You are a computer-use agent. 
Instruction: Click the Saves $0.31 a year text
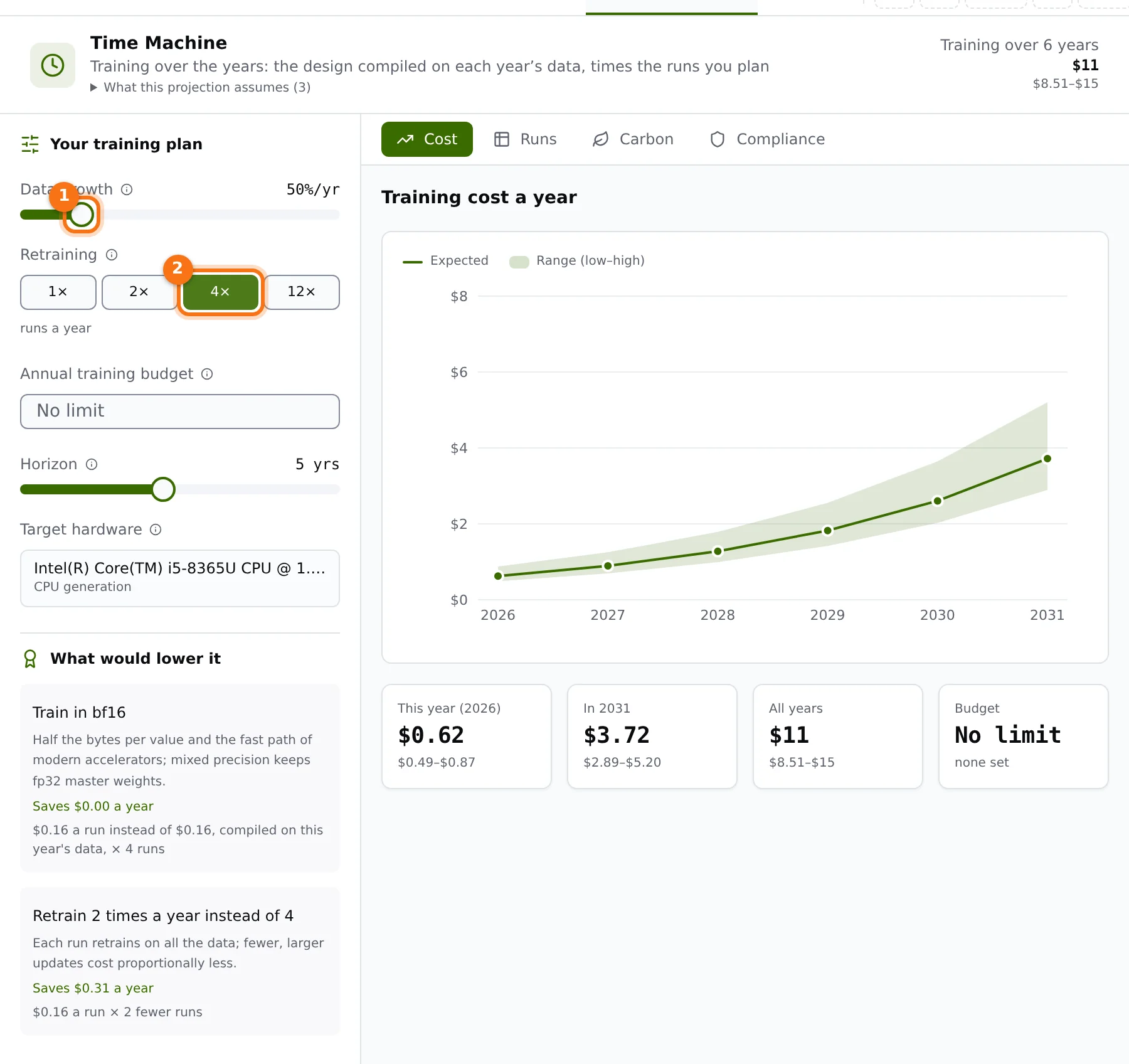(93, 988)
